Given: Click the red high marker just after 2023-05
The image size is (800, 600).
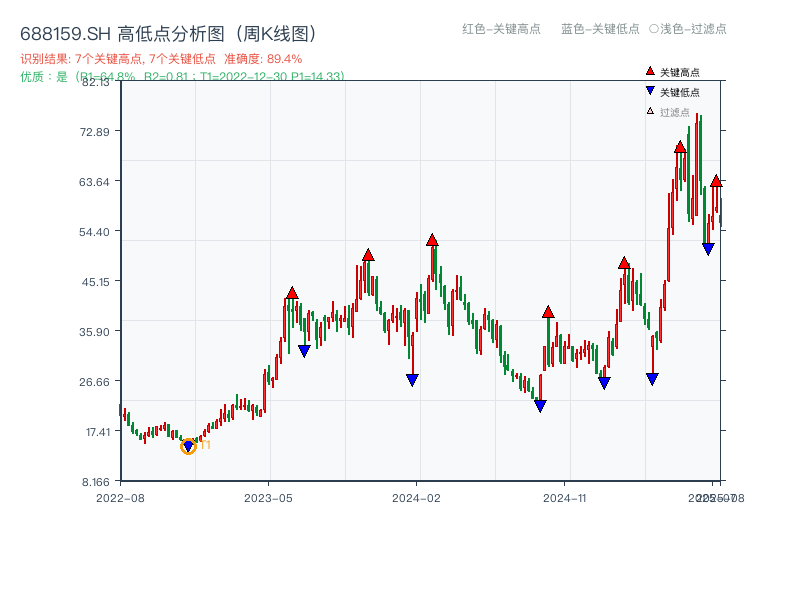Looking at the screenshot, I should [x=291, y=293].
